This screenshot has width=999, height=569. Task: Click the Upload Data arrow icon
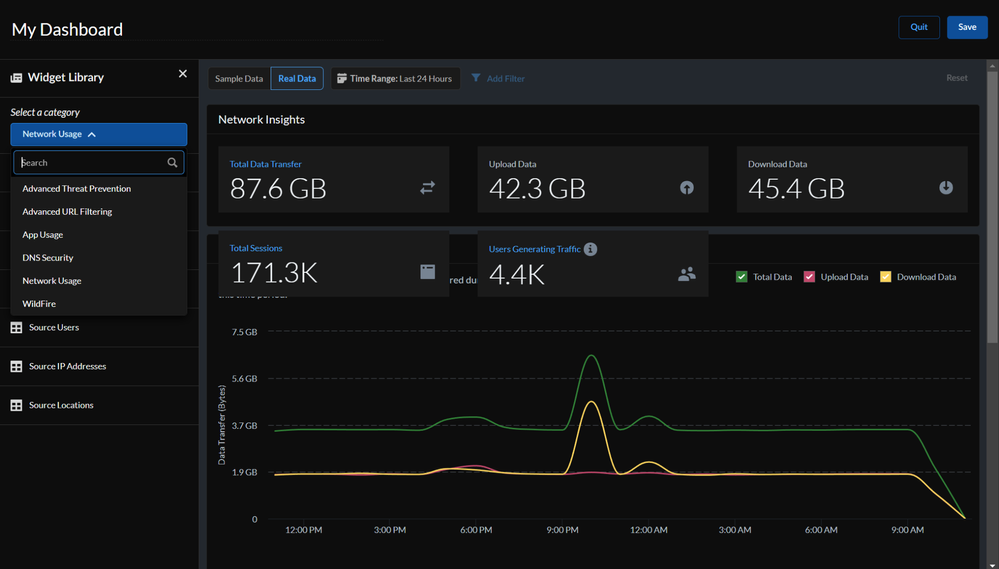[x=687, y=187]
